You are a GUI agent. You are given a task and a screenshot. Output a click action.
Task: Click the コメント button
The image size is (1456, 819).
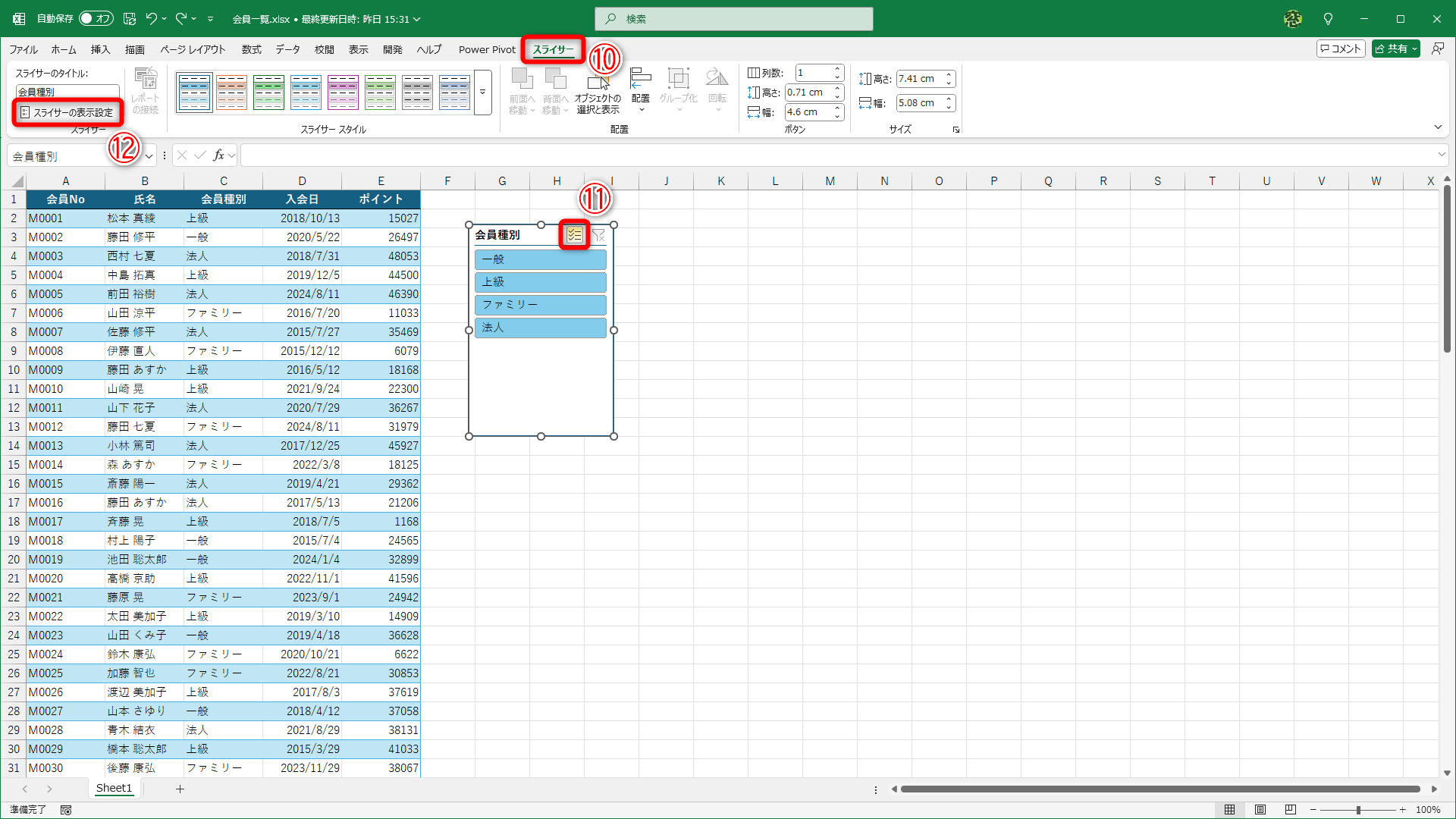click(1341, 49)
